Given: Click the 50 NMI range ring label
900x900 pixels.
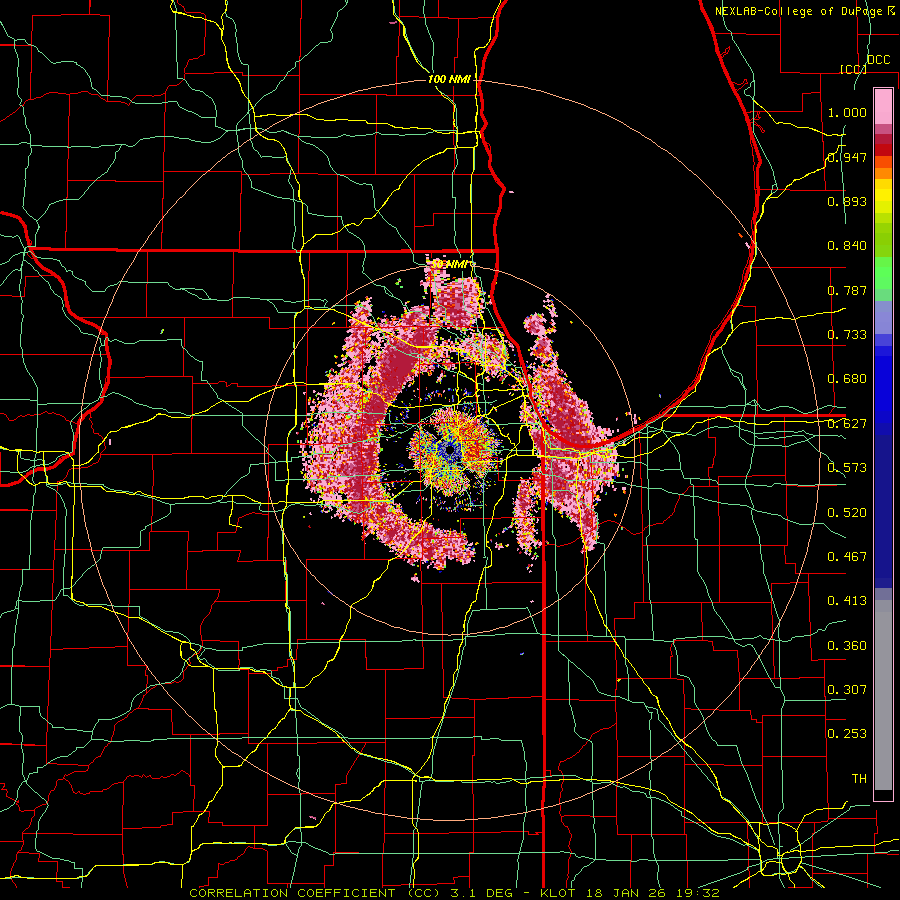Looking at the screenshot, I should point(450,263).
